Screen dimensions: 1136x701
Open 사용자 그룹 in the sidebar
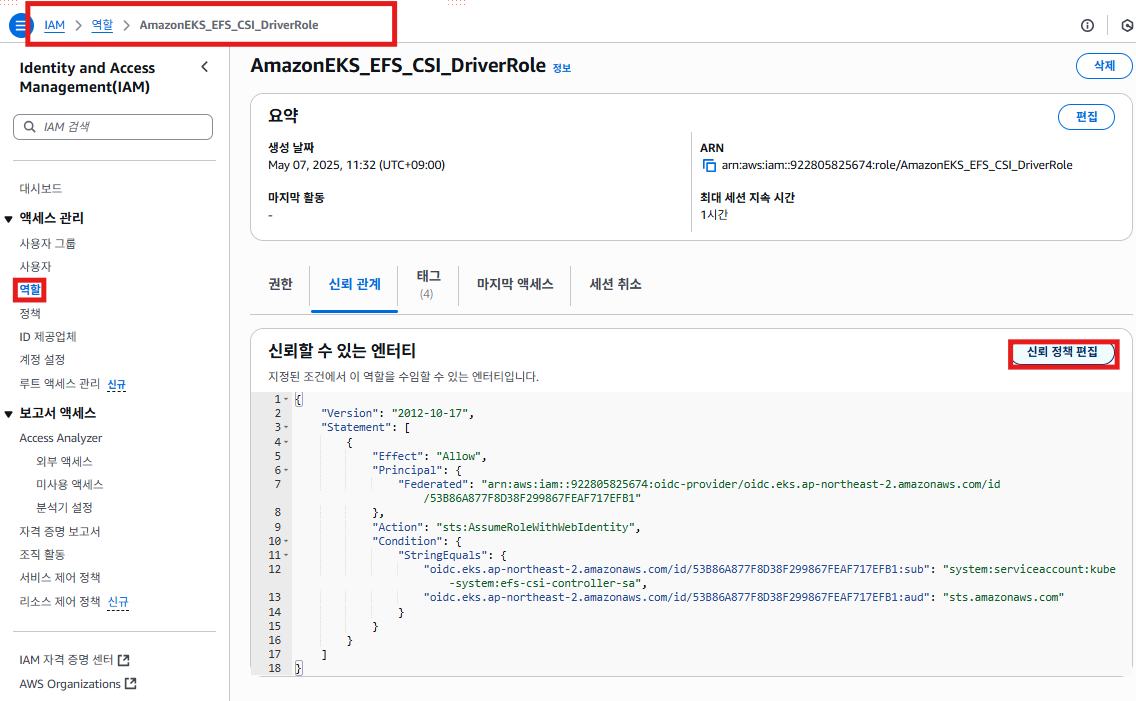47,243
